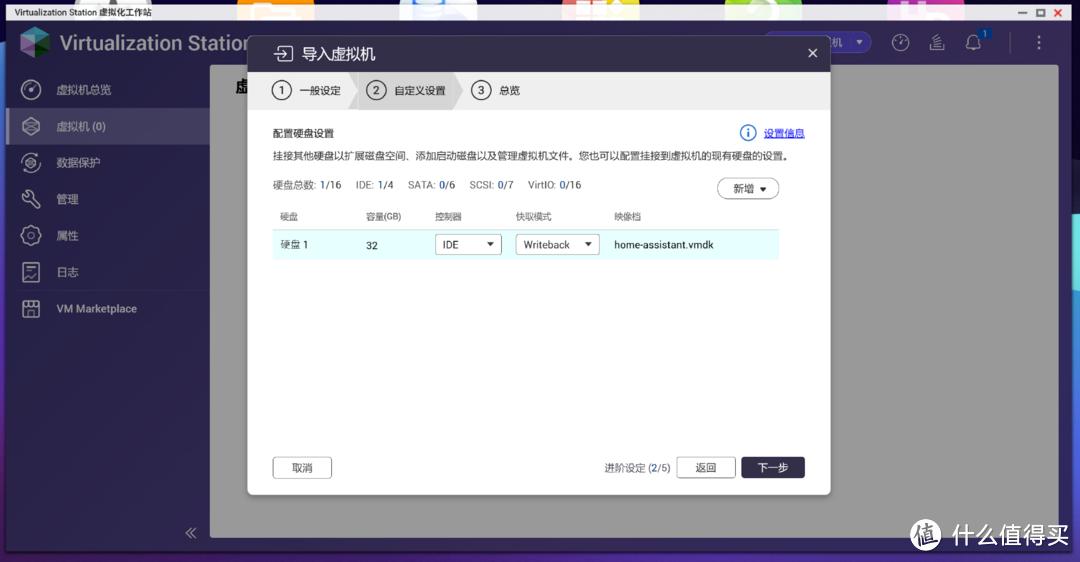Click the 快取模式 column header
1080x562 pixels.
coord(534,216)
